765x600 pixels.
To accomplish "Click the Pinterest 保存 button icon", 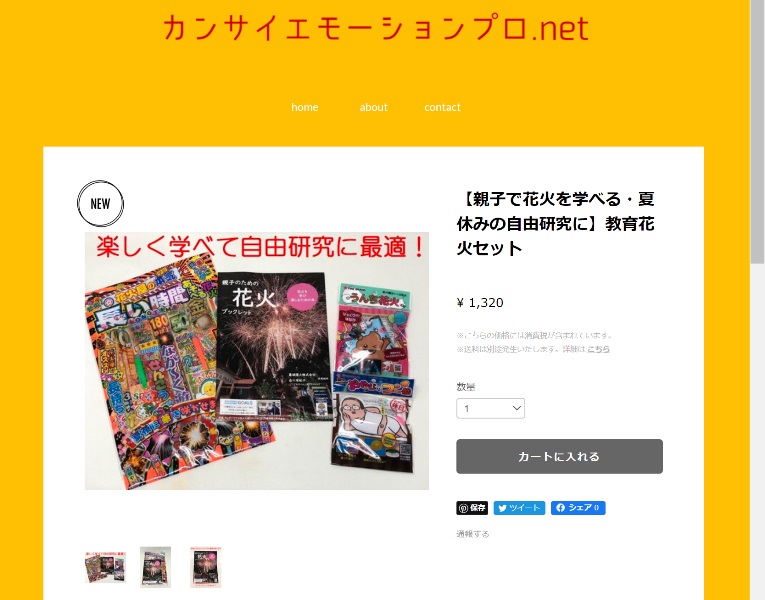I will [472, 508].
